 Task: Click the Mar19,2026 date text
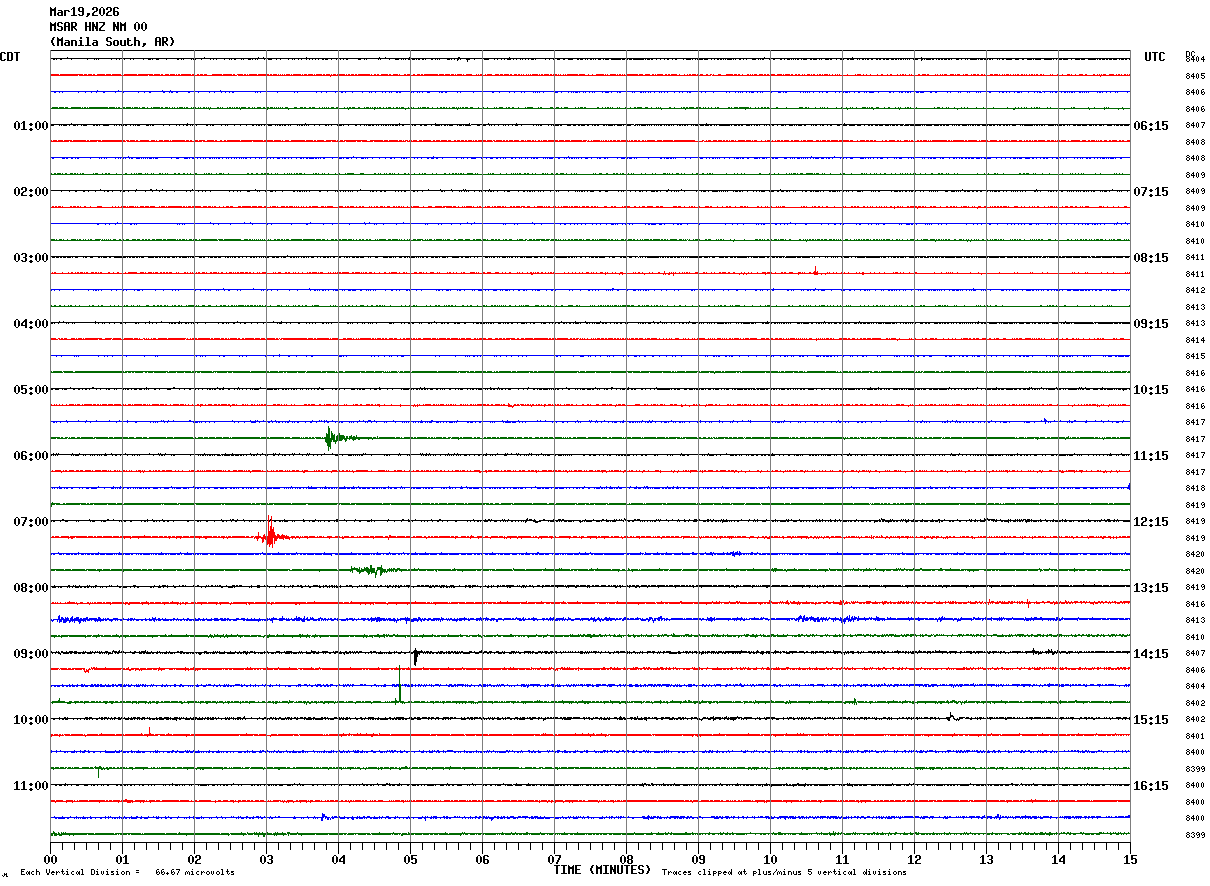tap(84, 12)
